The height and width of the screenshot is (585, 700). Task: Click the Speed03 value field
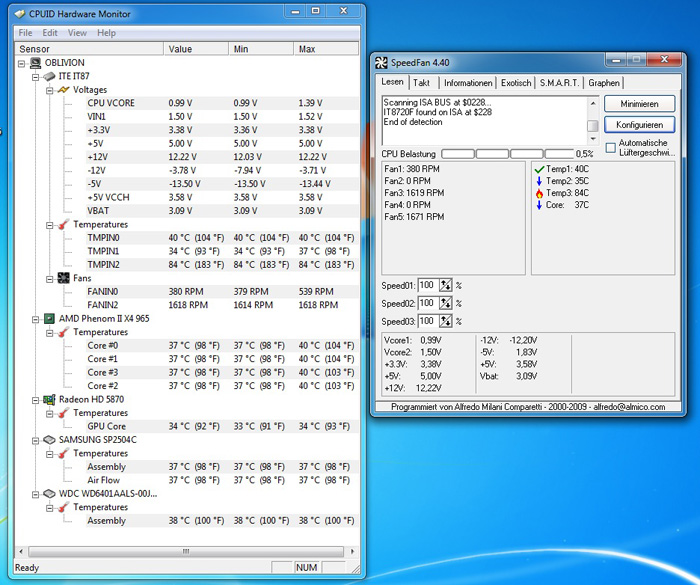428,322
